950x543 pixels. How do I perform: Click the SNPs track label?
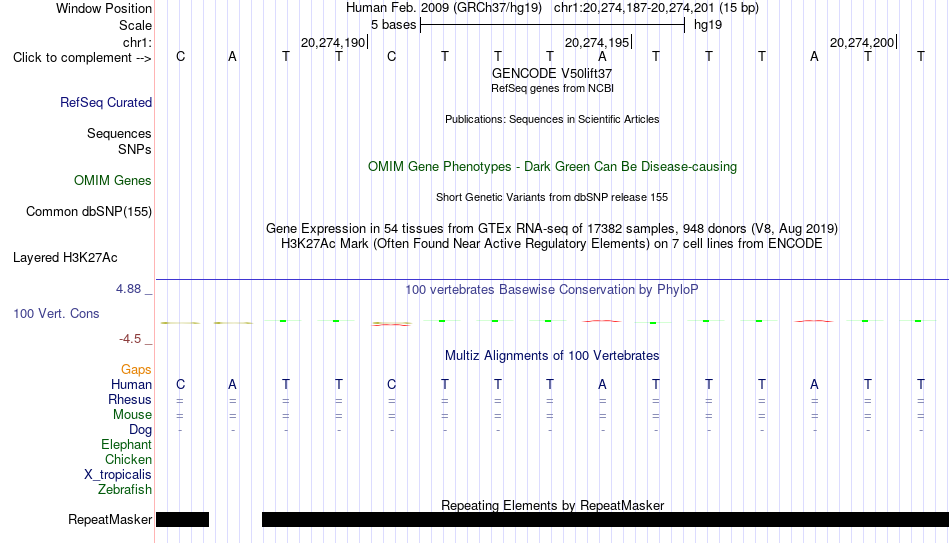[135, 149]
